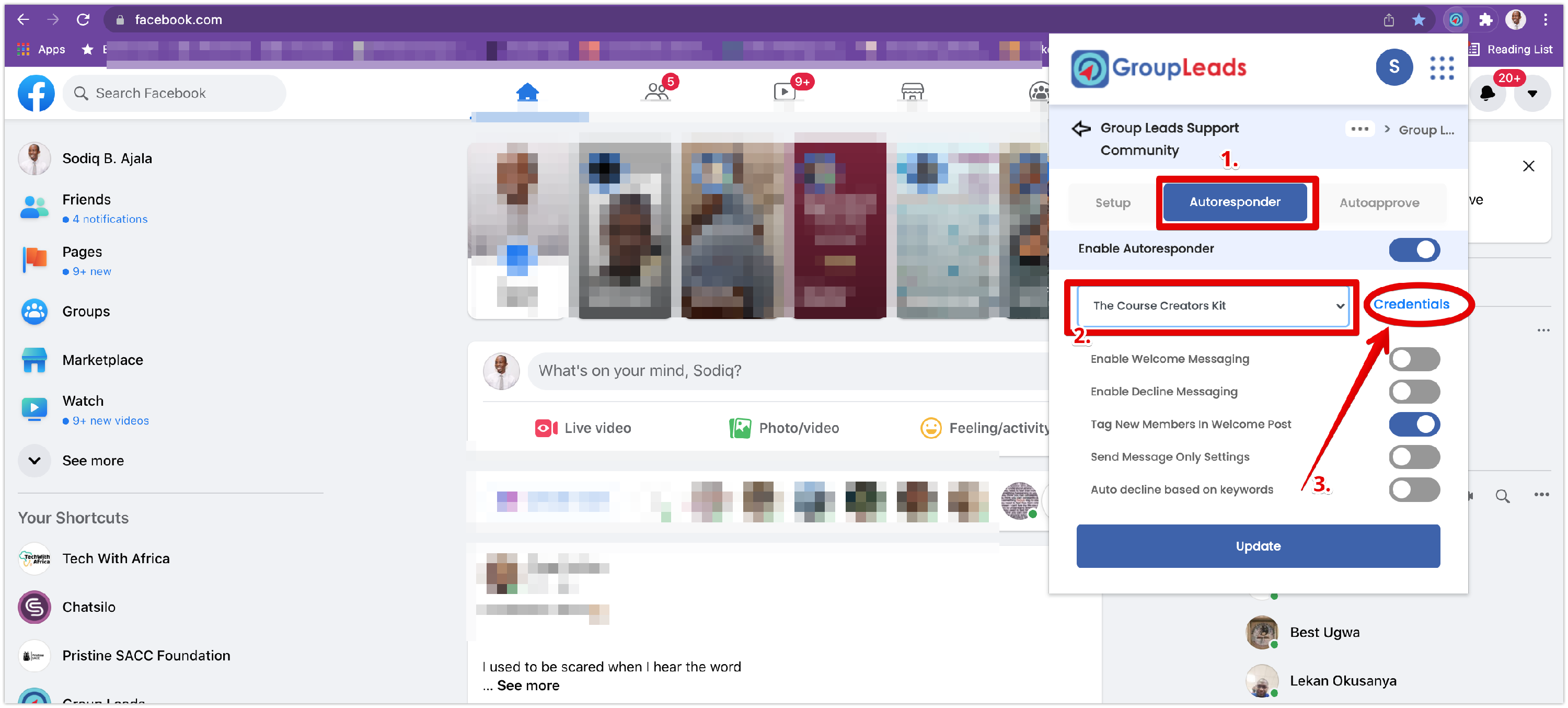This screenshot has width=1568, height=708.
Task: Open the Watch tab in top bar
Action: [x=785, y=93]
